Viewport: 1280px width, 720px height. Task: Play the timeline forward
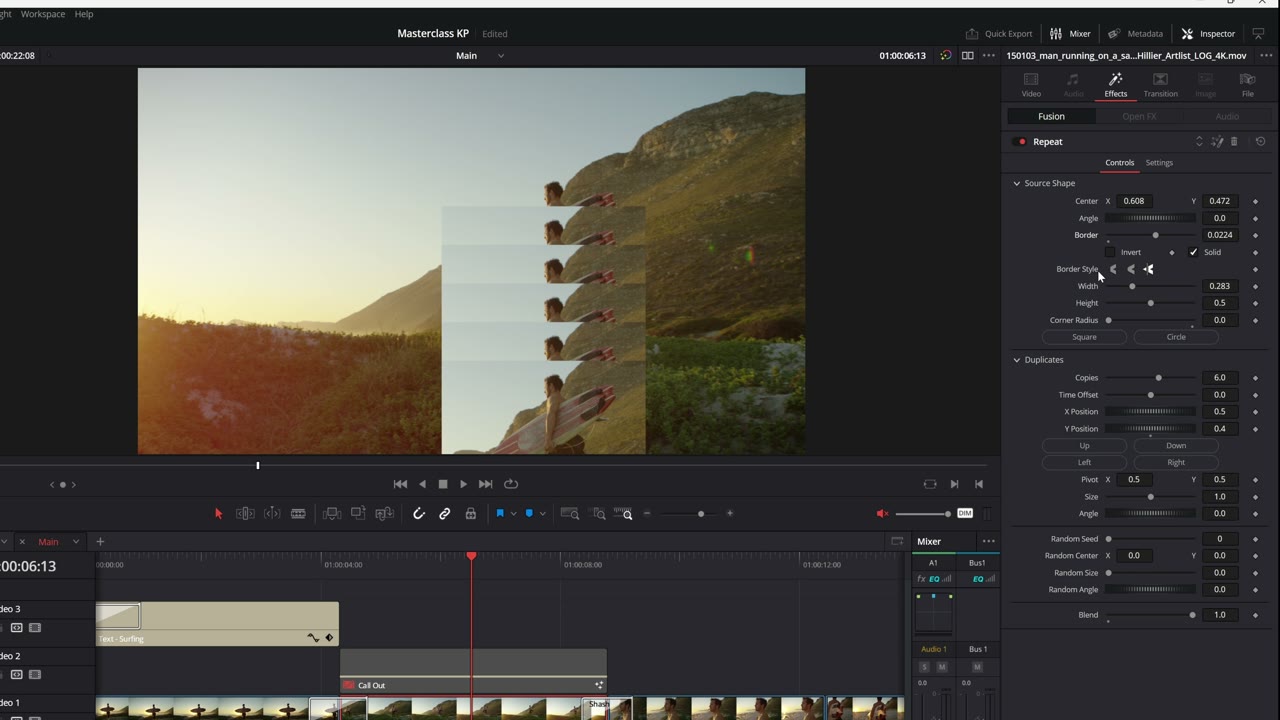pyautogui.click(x=463, y=484)
